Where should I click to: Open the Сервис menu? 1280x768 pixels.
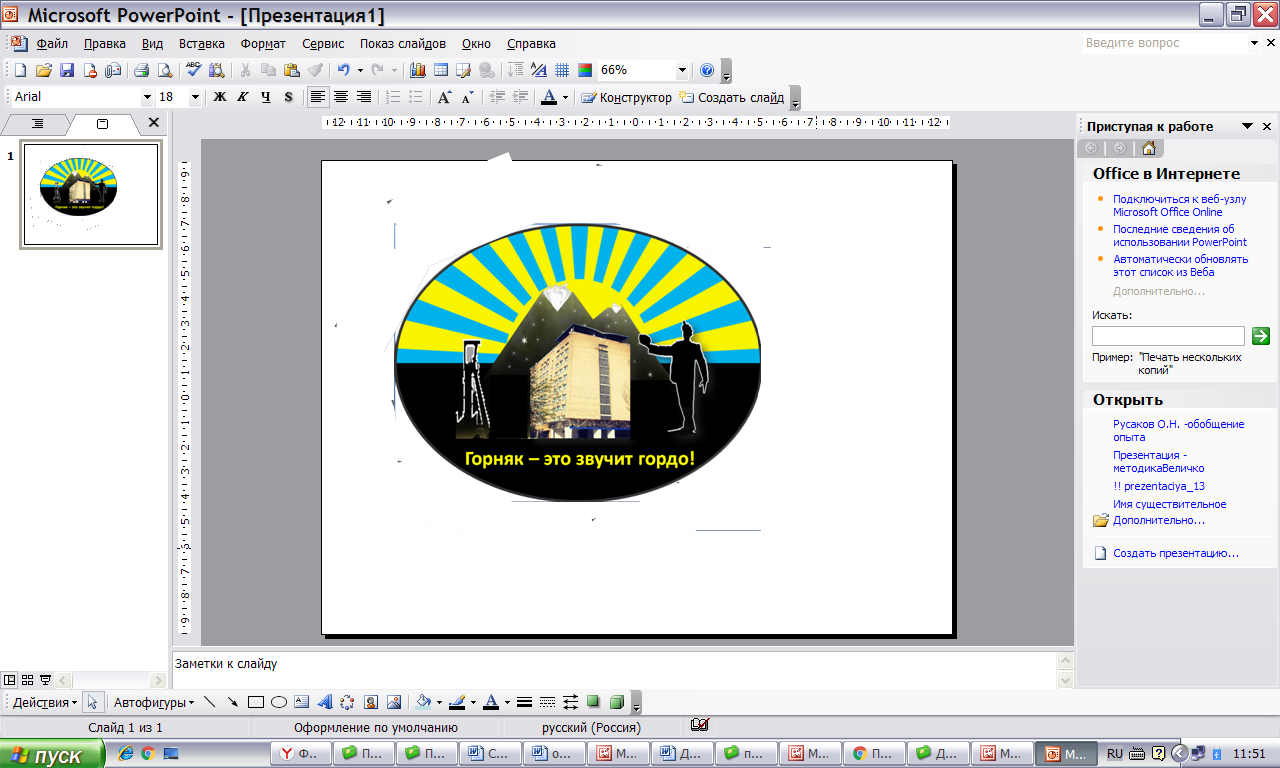click(x=323, y=44)
